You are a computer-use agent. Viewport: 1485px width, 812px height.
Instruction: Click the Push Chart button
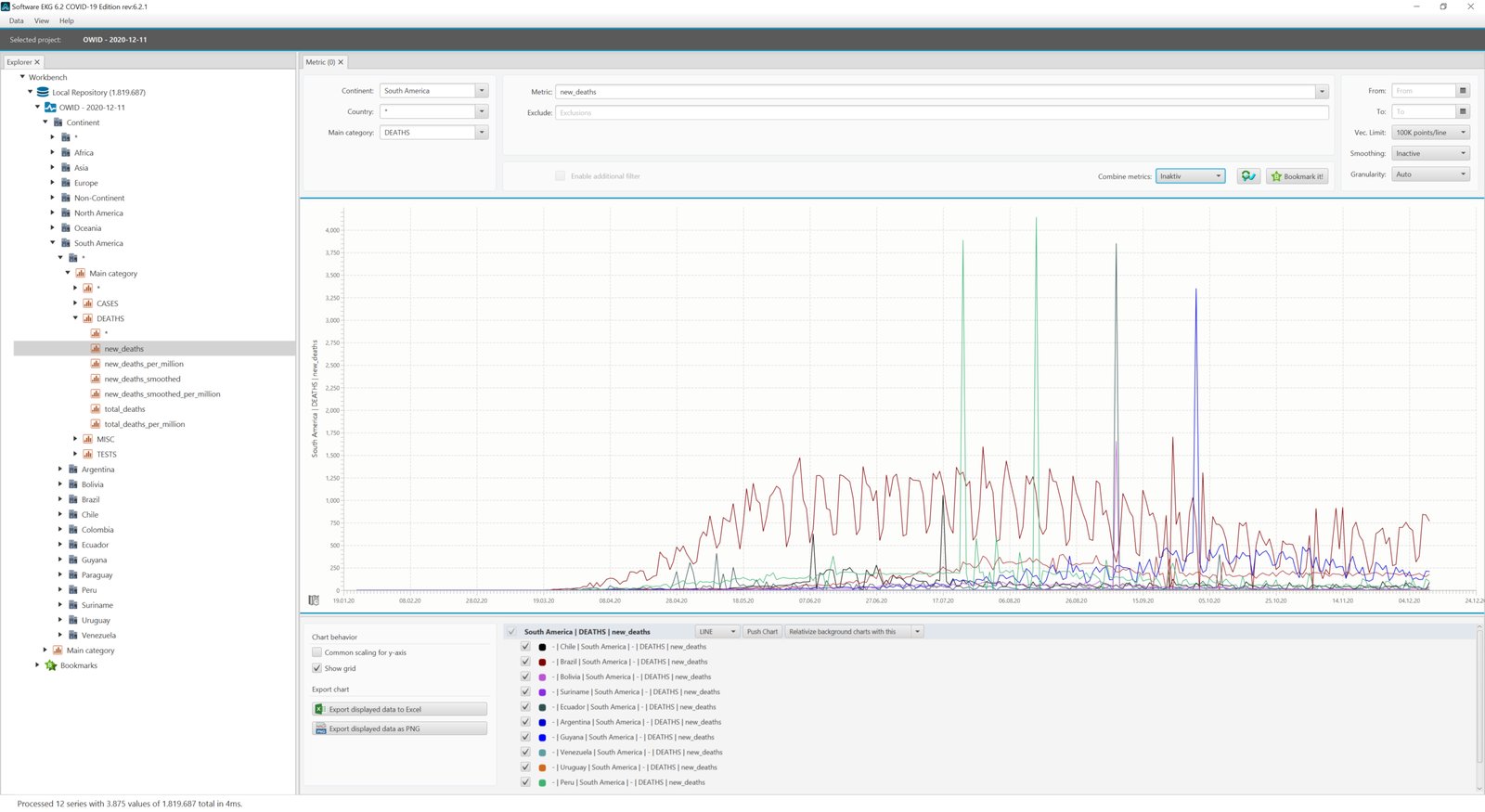pos(762,631)
